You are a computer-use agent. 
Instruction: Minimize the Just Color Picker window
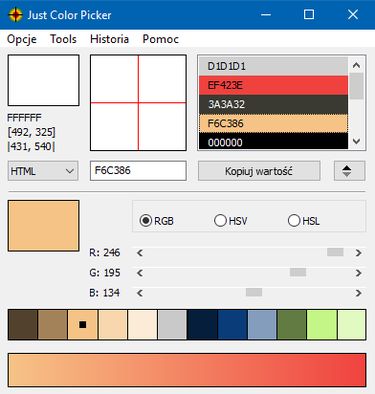(266, 15)
